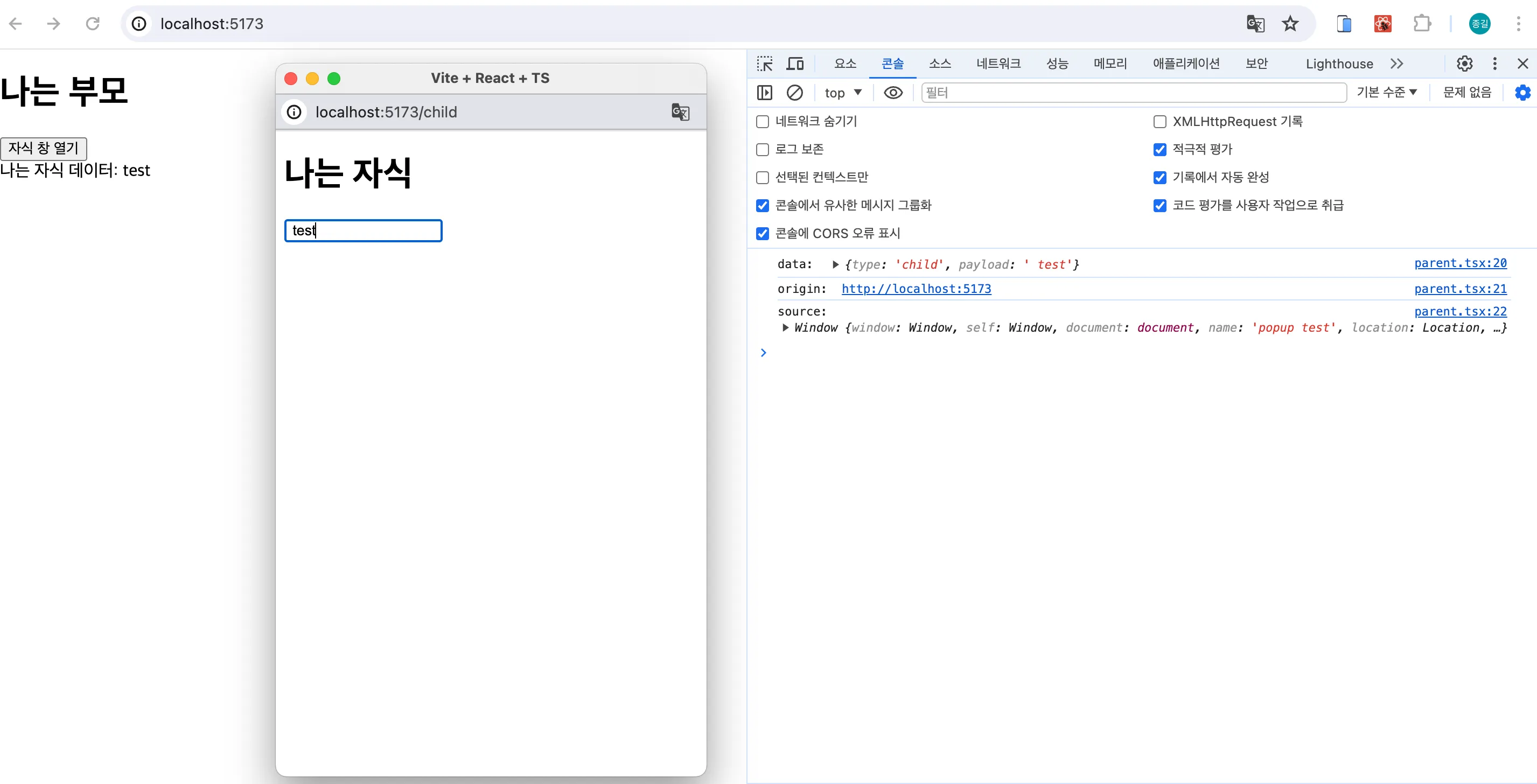Open the parent.tsx:20 source link

(x=1460, y=263)
